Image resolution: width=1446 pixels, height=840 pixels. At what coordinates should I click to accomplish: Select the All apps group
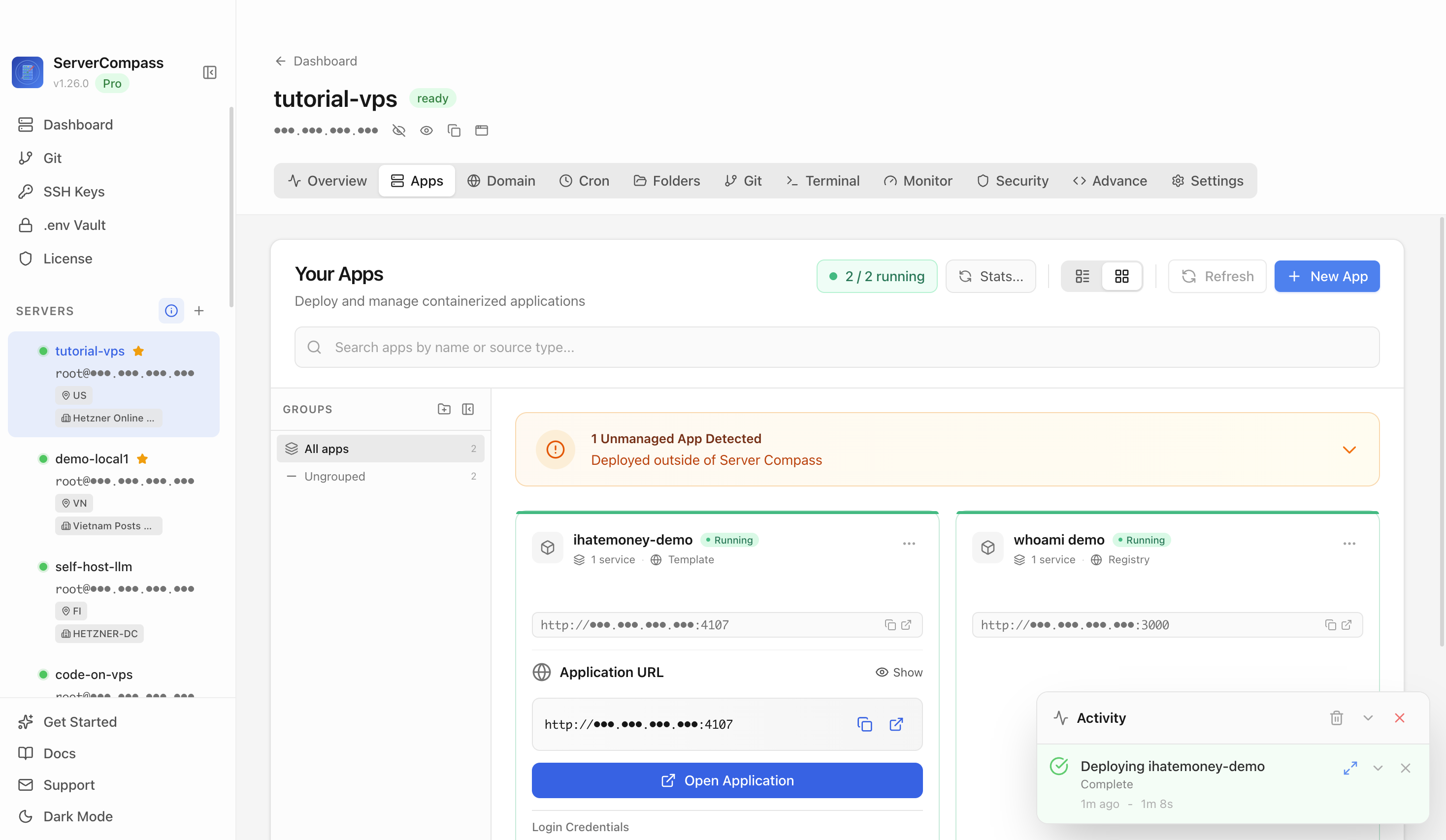tap(380, 449)
